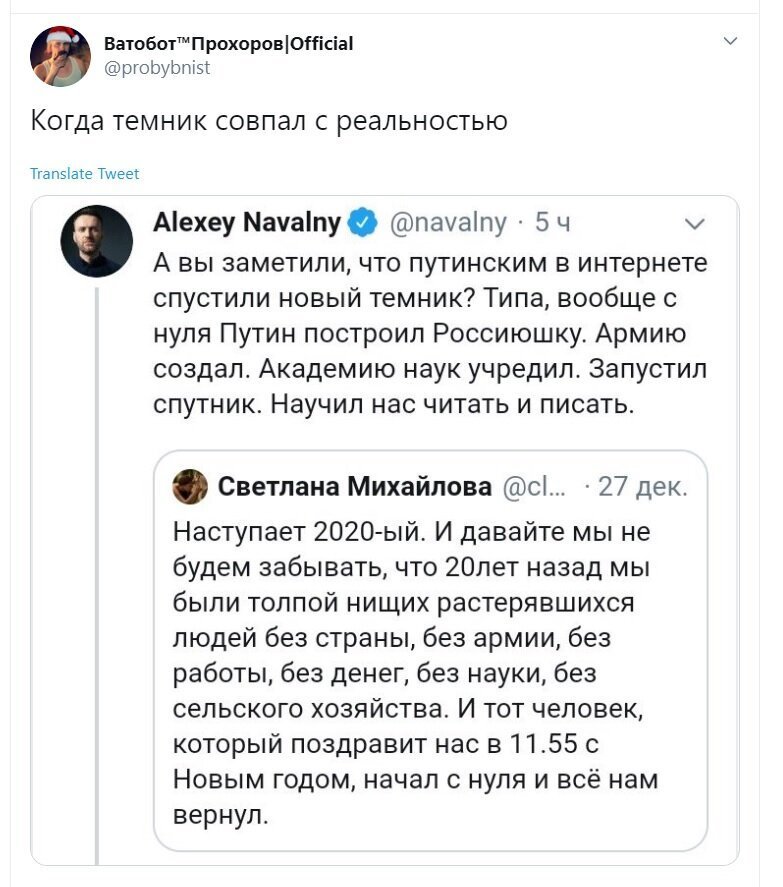Open Navalny quoted tweet options chevron
The width and height of the screenshot is (783, 887).
695,223
